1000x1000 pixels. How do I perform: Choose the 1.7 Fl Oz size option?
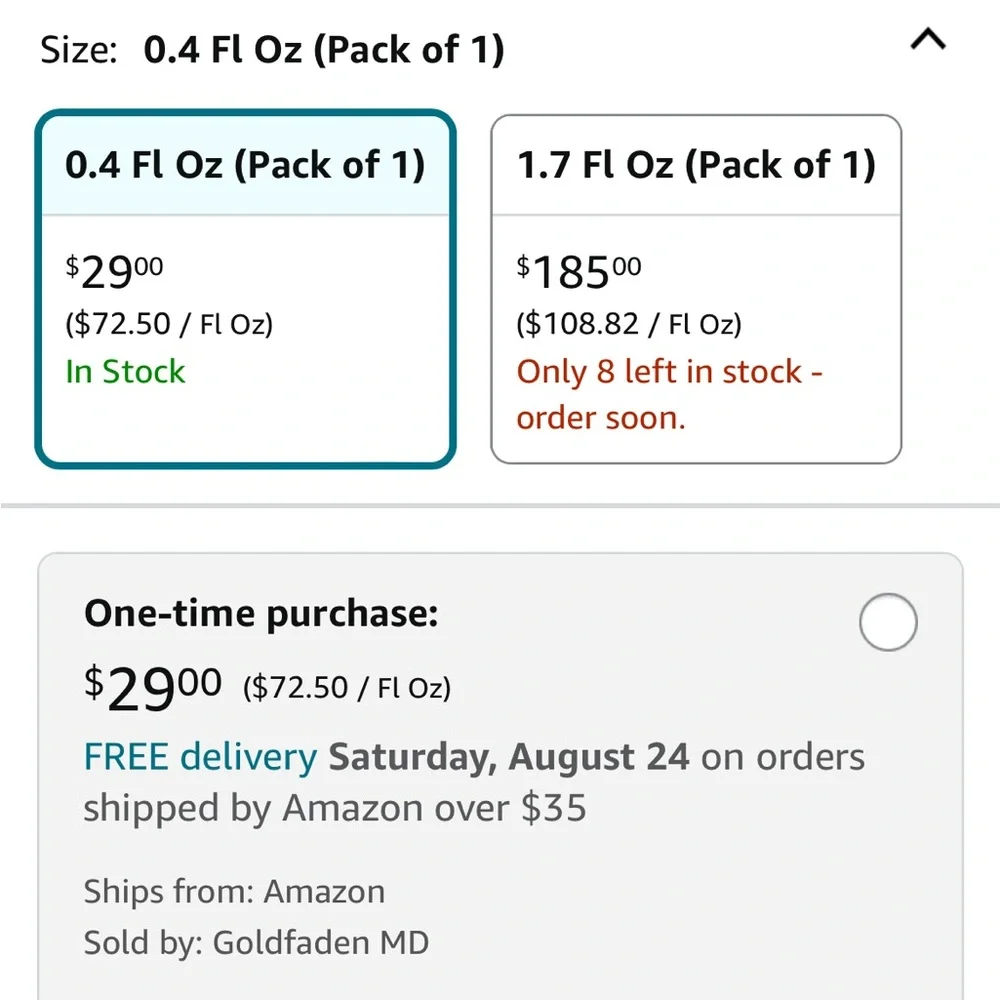(x=696, y=289)
